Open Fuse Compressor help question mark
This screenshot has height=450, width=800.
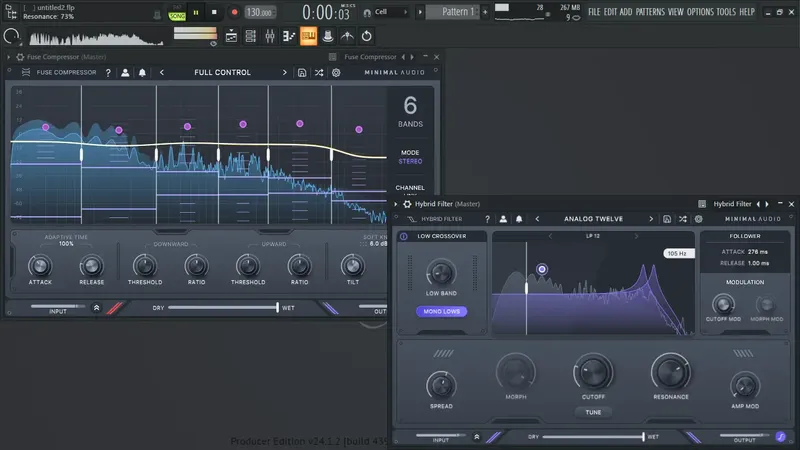pyautogui.click(x=108, y=73)
